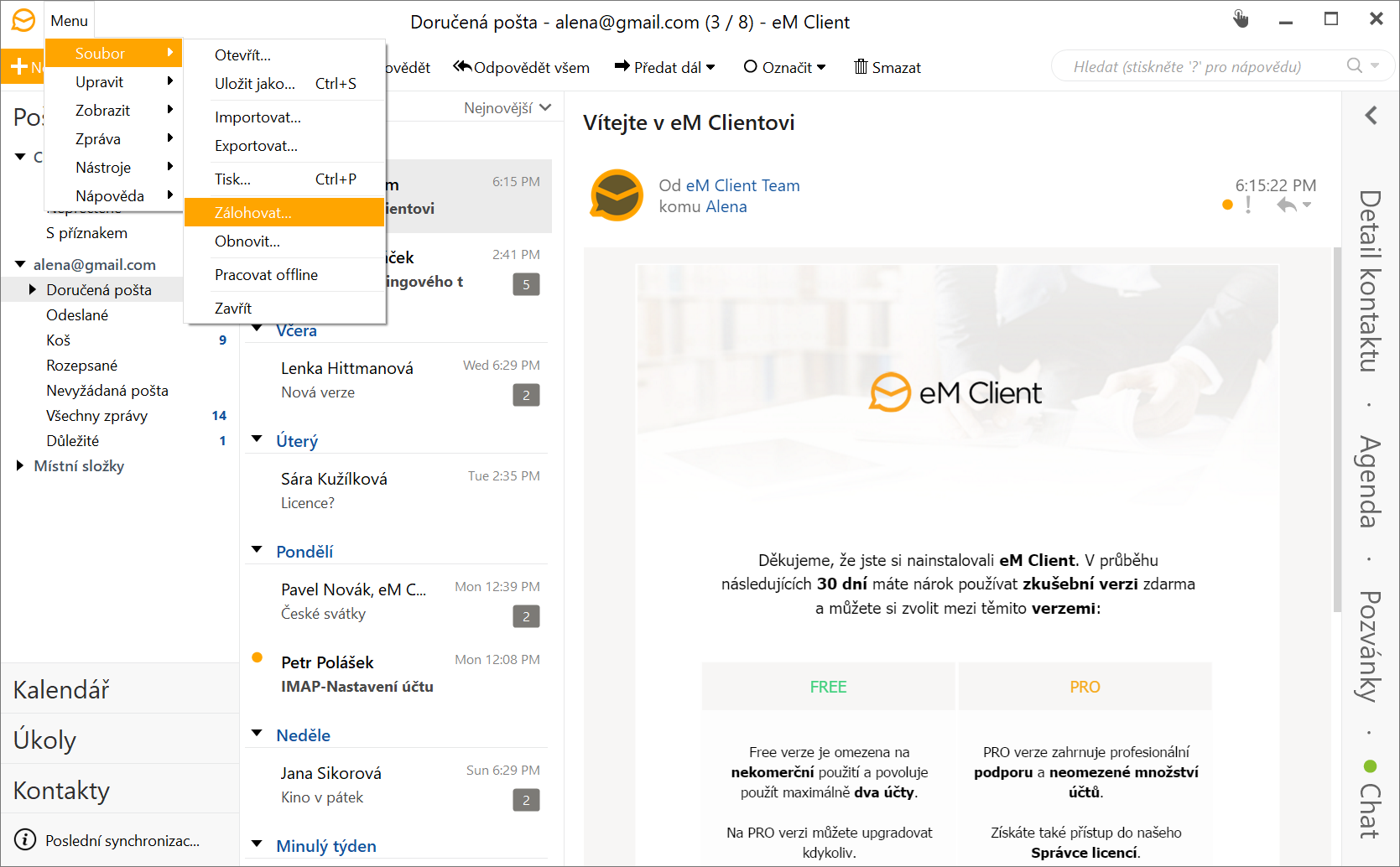Choose Zálohovat... menu entry
Viewport: 1400px width, 867px height.
pyautogui.click(x=284, y=212)
